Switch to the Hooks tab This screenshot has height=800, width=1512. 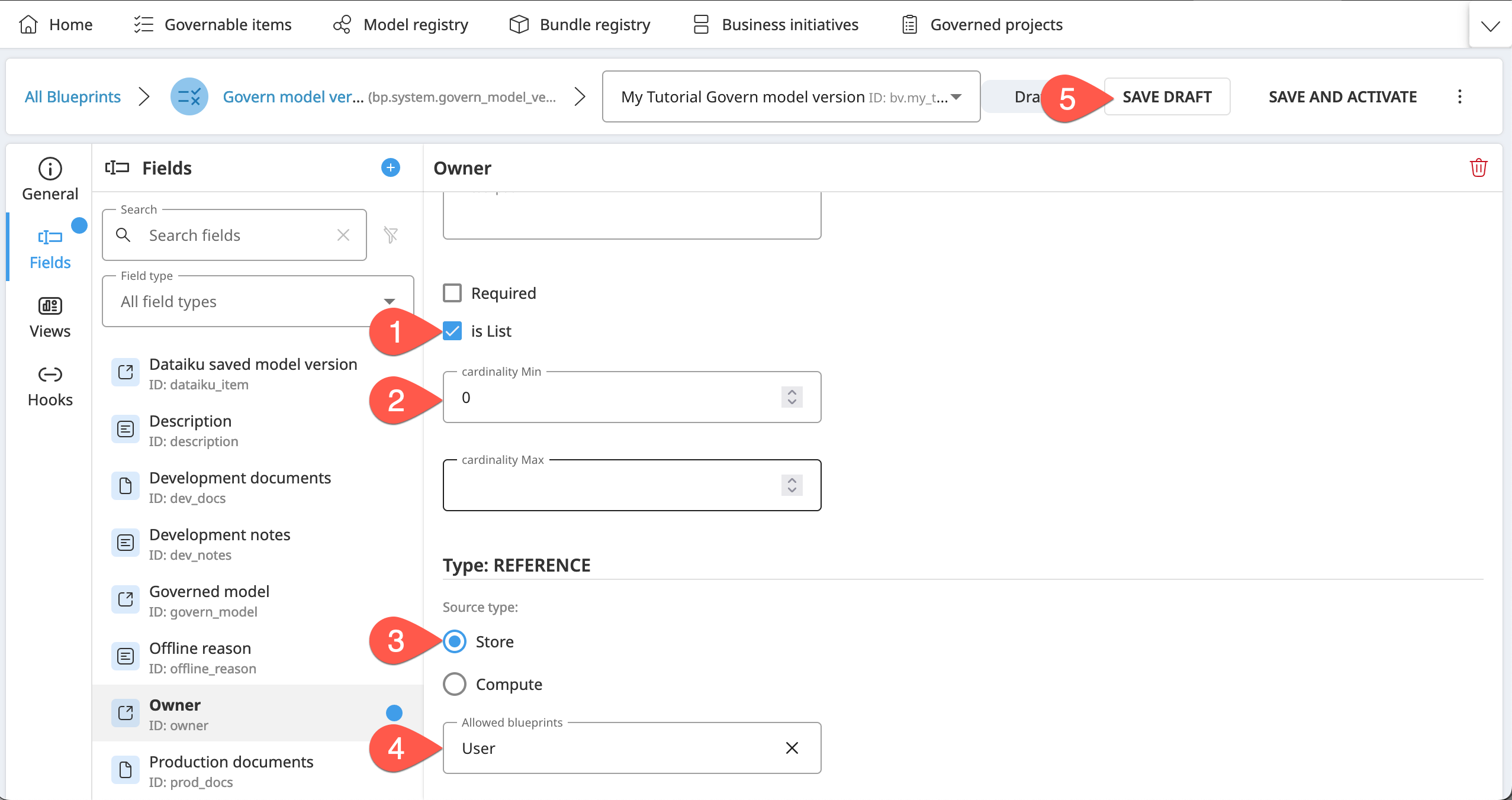click(x=50, y=385)
